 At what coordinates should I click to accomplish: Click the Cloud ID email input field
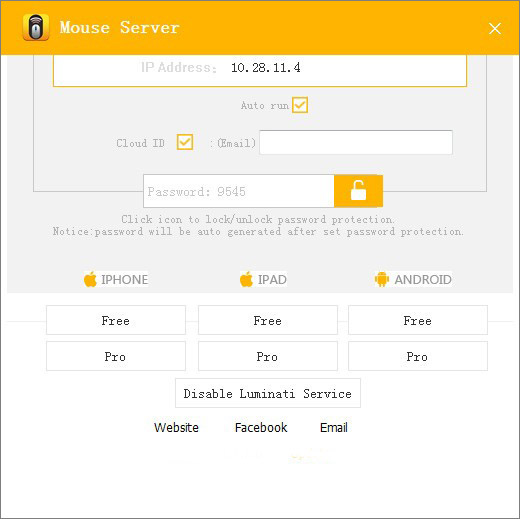[x=356, y=142]
